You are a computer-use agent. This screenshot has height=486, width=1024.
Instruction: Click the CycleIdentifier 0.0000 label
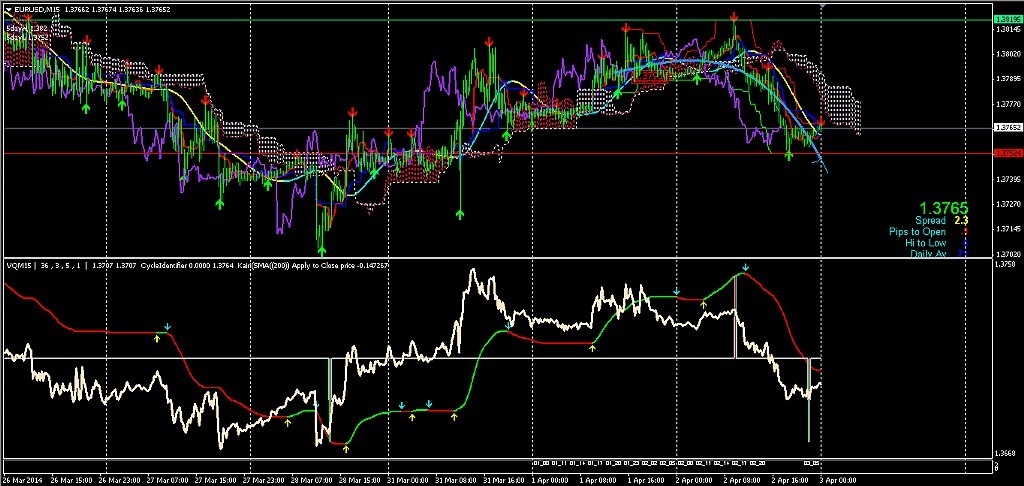[x=176, y=265]
